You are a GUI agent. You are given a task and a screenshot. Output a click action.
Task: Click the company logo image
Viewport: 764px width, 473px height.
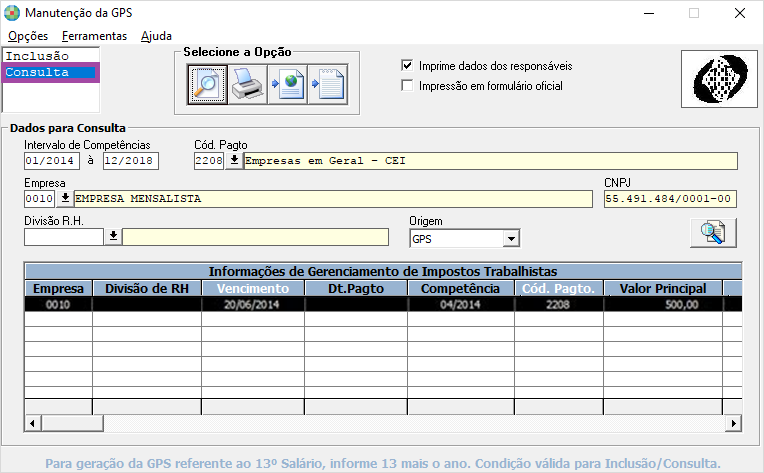coord(719,79)
